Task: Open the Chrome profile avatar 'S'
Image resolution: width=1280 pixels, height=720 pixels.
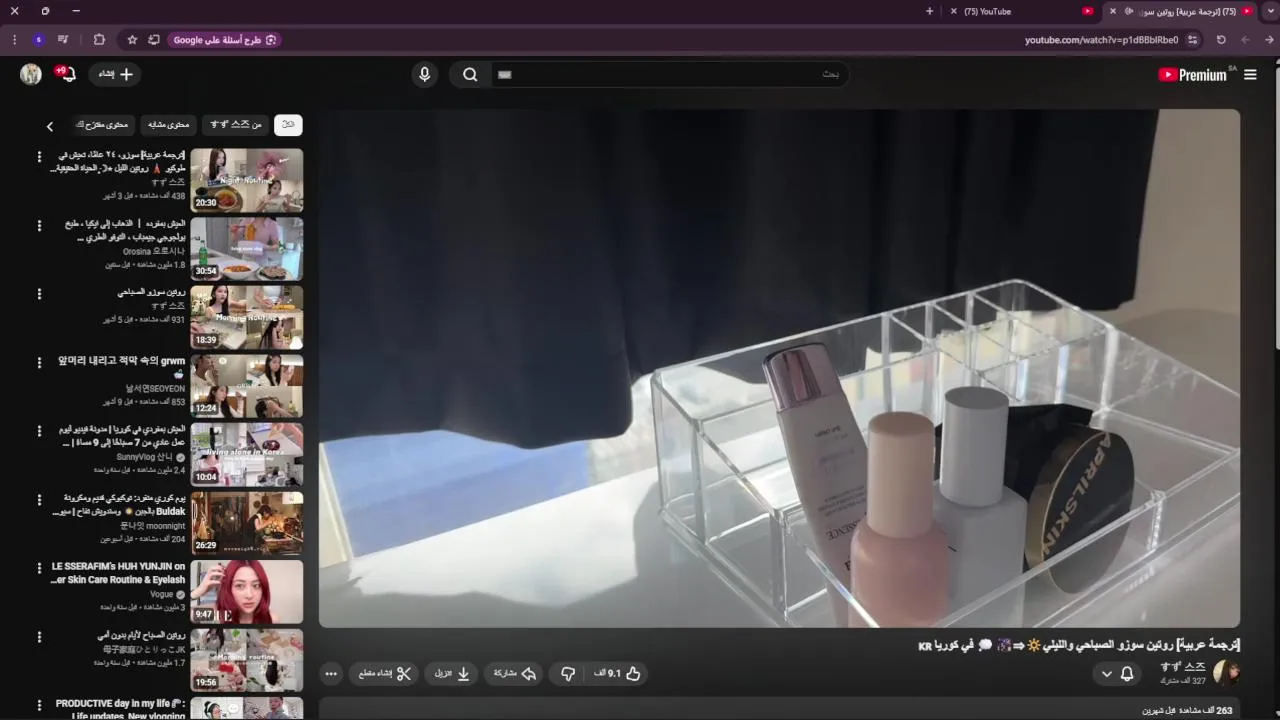Action: tap(39, 40)
